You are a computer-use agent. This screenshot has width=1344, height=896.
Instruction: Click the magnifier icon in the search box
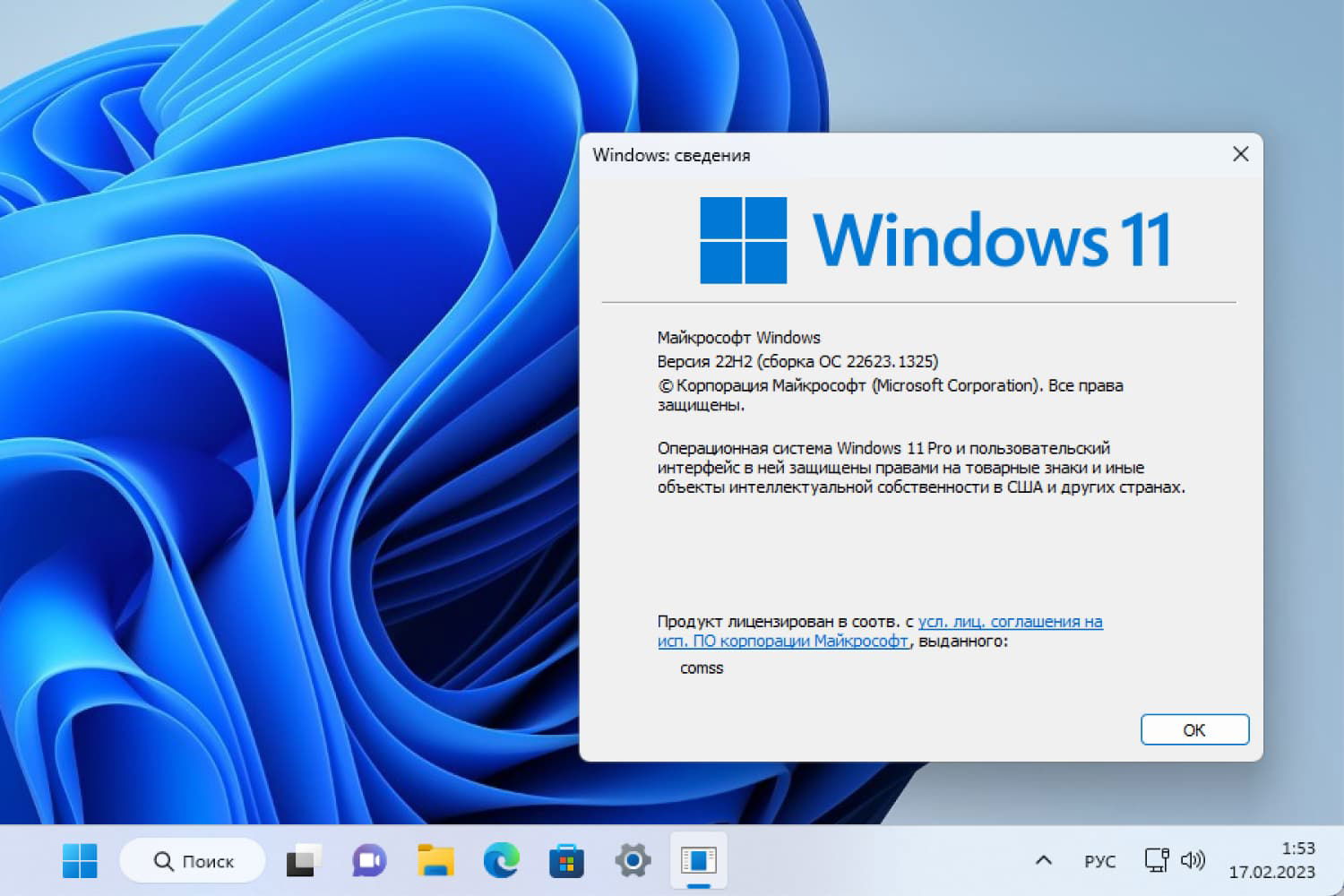[163, 860]
